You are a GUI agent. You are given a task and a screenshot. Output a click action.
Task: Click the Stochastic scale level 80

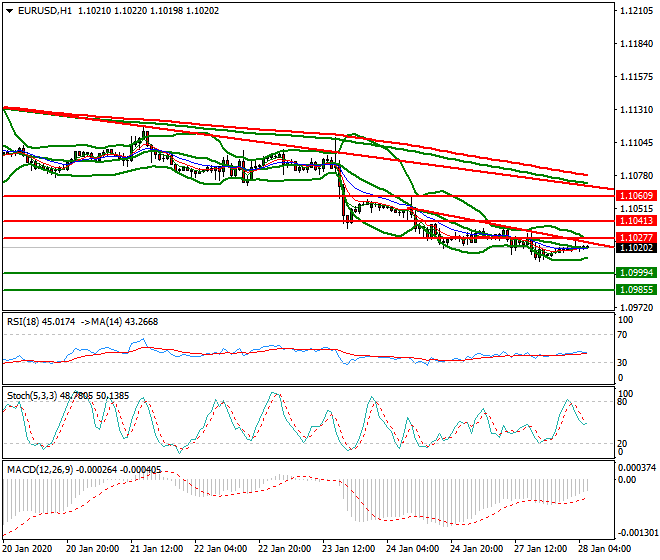pos(623,402)
